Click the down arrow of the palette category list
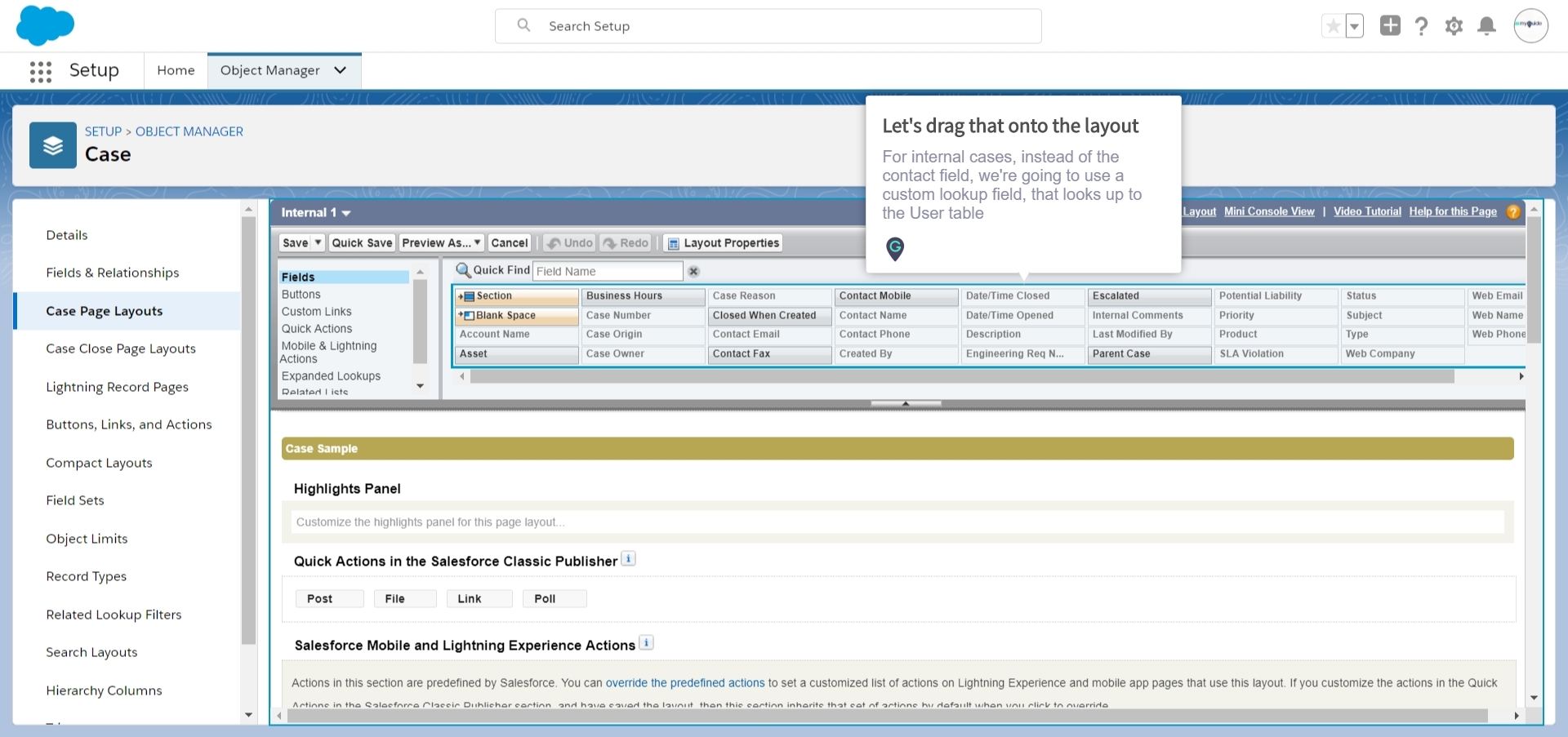The width and height of the screenshot is (1568, 737). click(x=420, y=386)
